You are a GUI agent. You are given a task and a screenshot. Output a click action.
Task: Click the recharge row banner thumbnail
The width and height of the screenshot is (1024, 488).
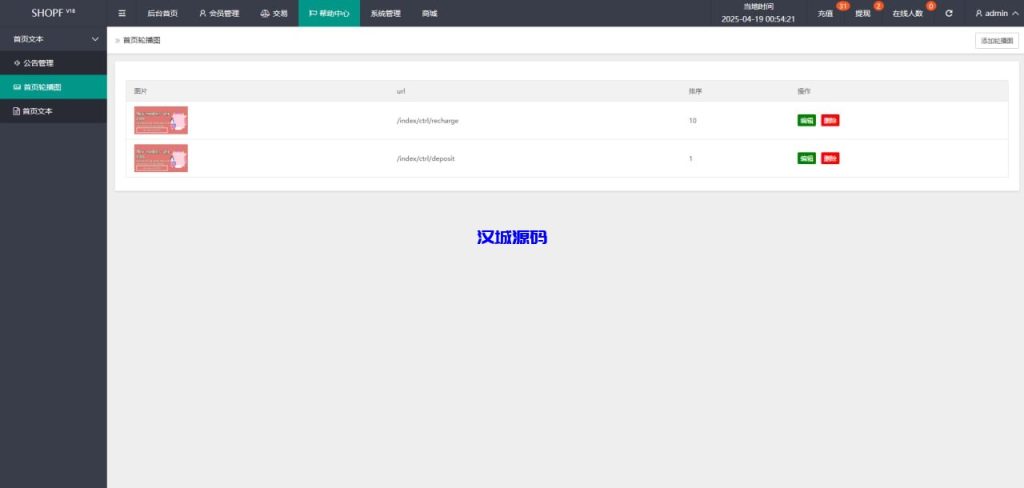click(x=161, y=120)
